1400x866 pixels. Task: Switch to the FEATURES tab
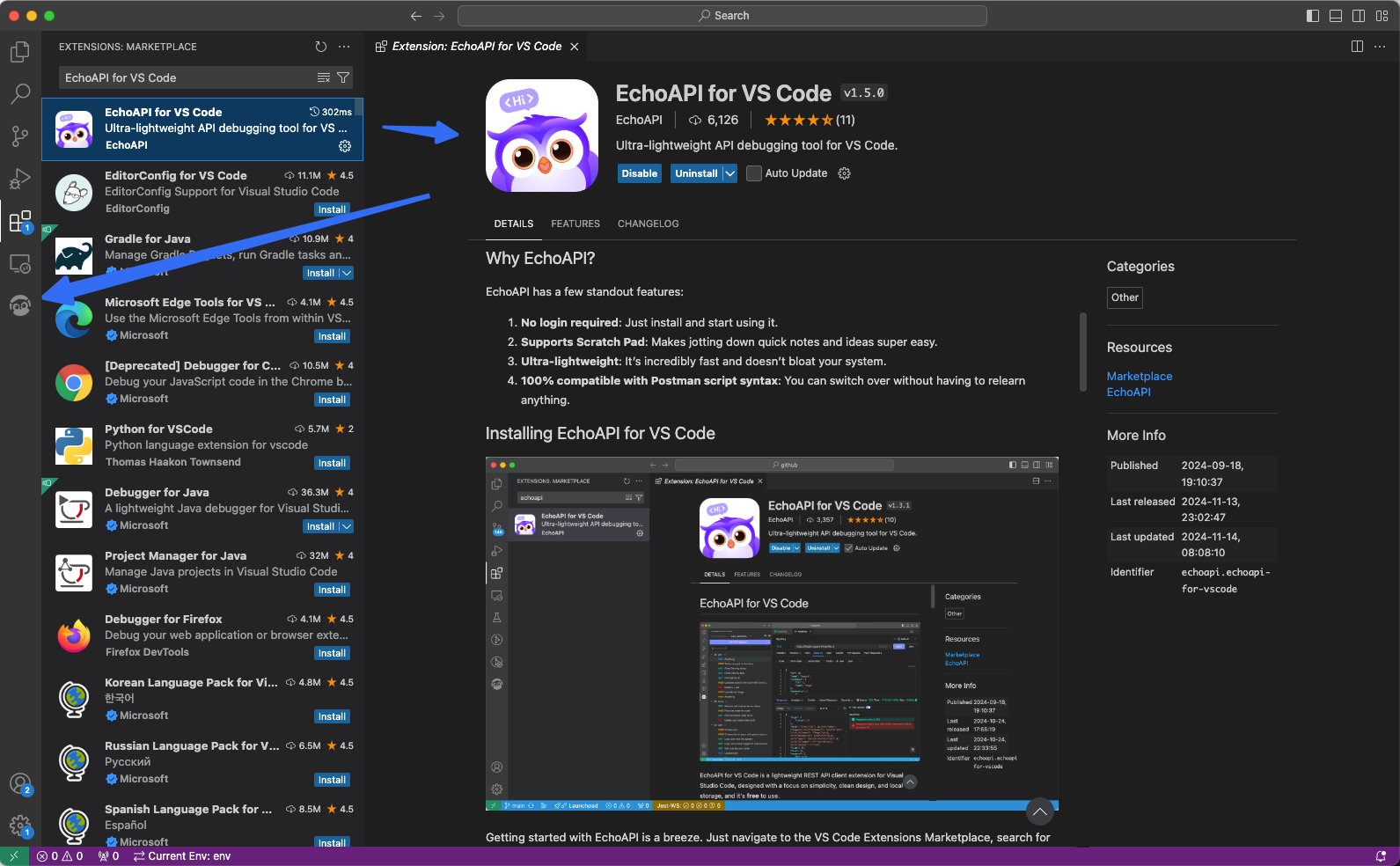(x=575, y=224)
